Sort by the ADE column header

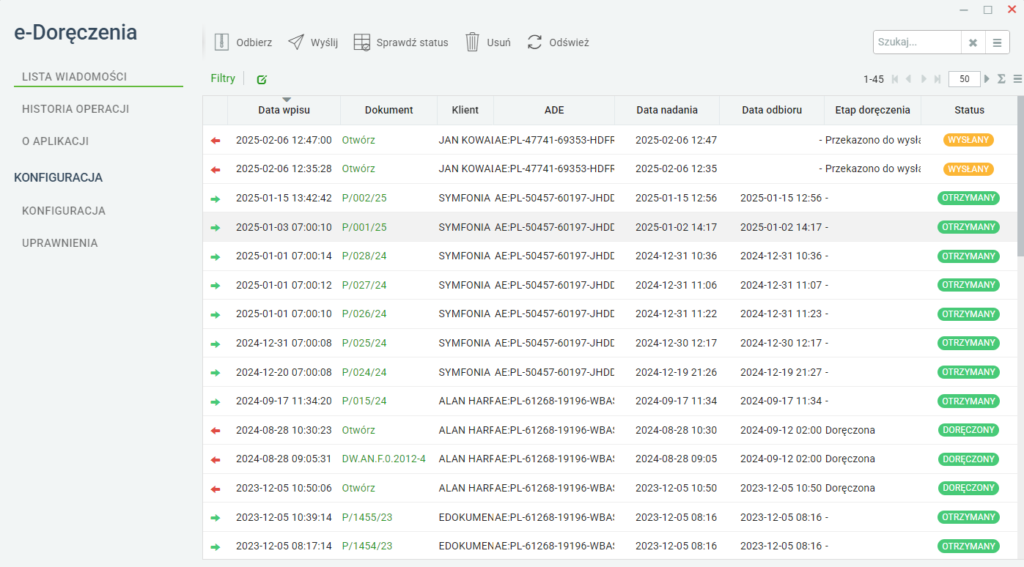(x=554, y=110)
